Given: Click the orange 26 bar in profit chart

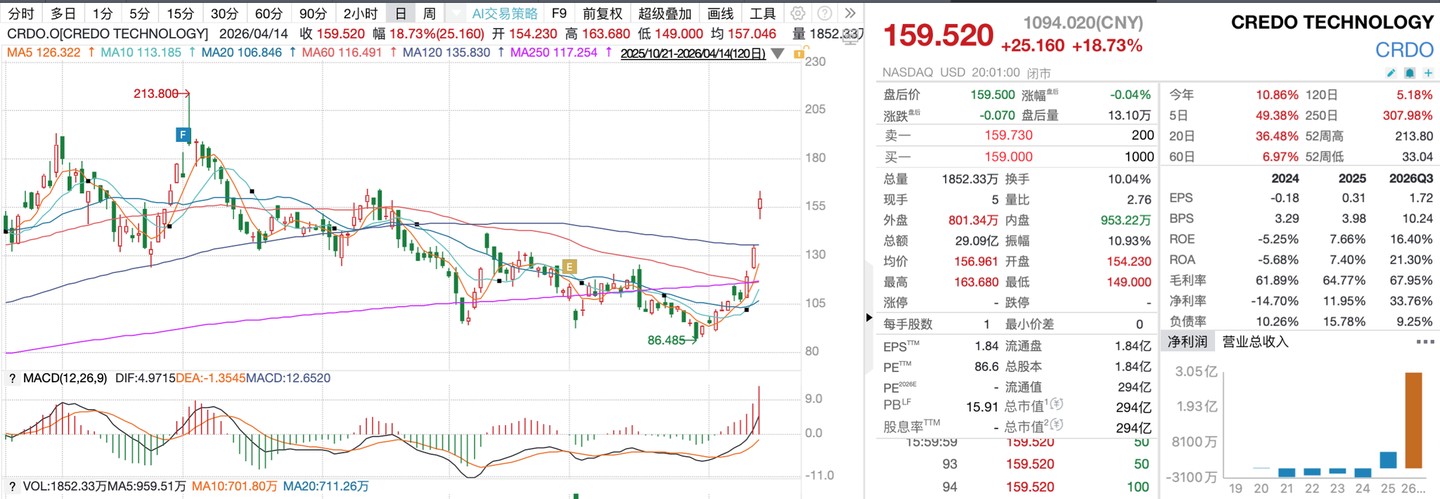Looking at the screenshot, I should 1413,420.
